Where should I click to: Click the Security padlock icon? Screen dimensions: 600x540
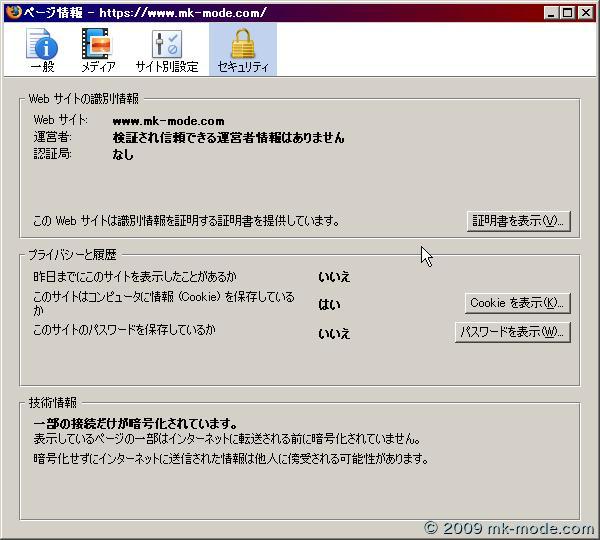click(x=243, y=43)
